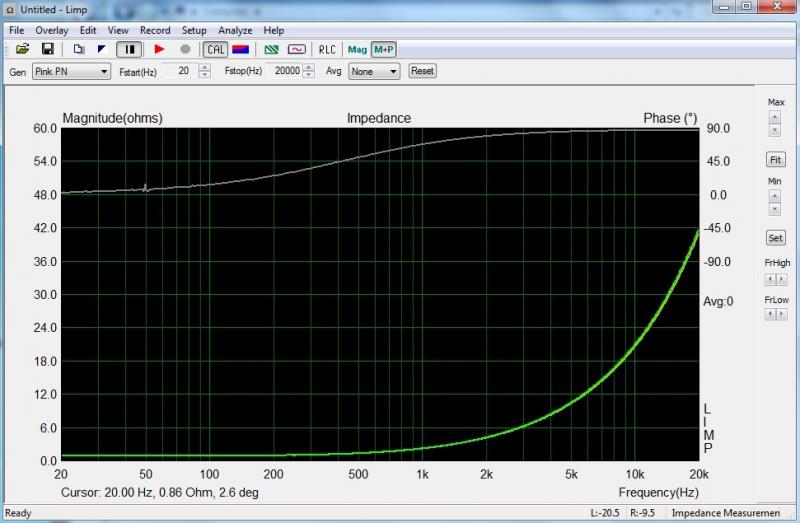800x523 pixels.
Task: Click the CAL calibrate toolbar button
Action: pos(215,49)
